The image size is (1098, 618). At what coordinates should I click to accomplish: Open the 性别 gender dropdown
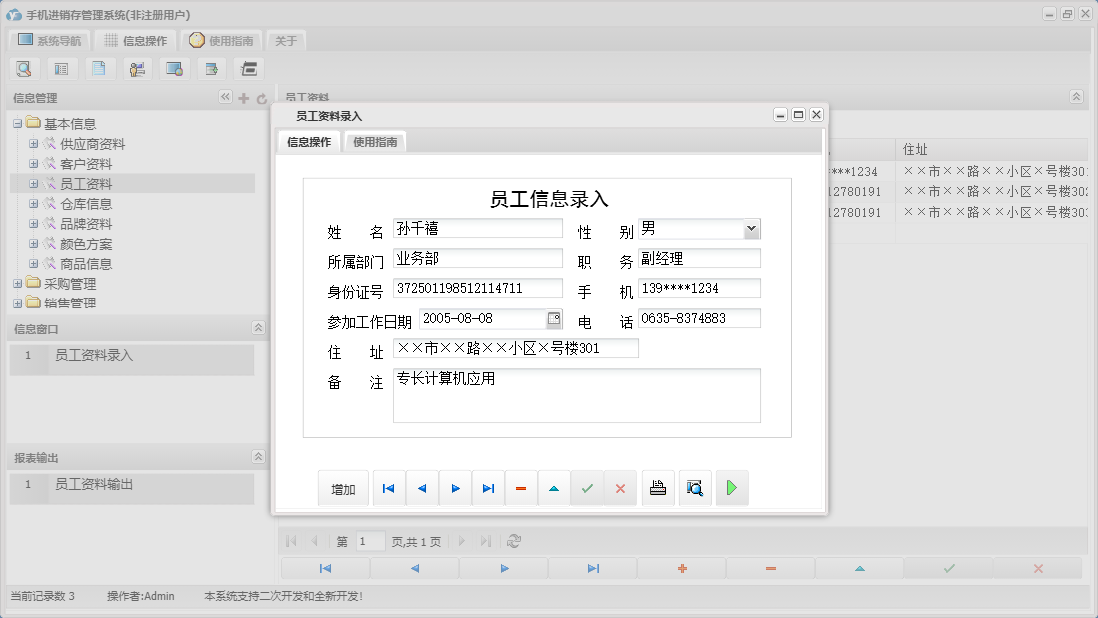(x=750, y=228)
